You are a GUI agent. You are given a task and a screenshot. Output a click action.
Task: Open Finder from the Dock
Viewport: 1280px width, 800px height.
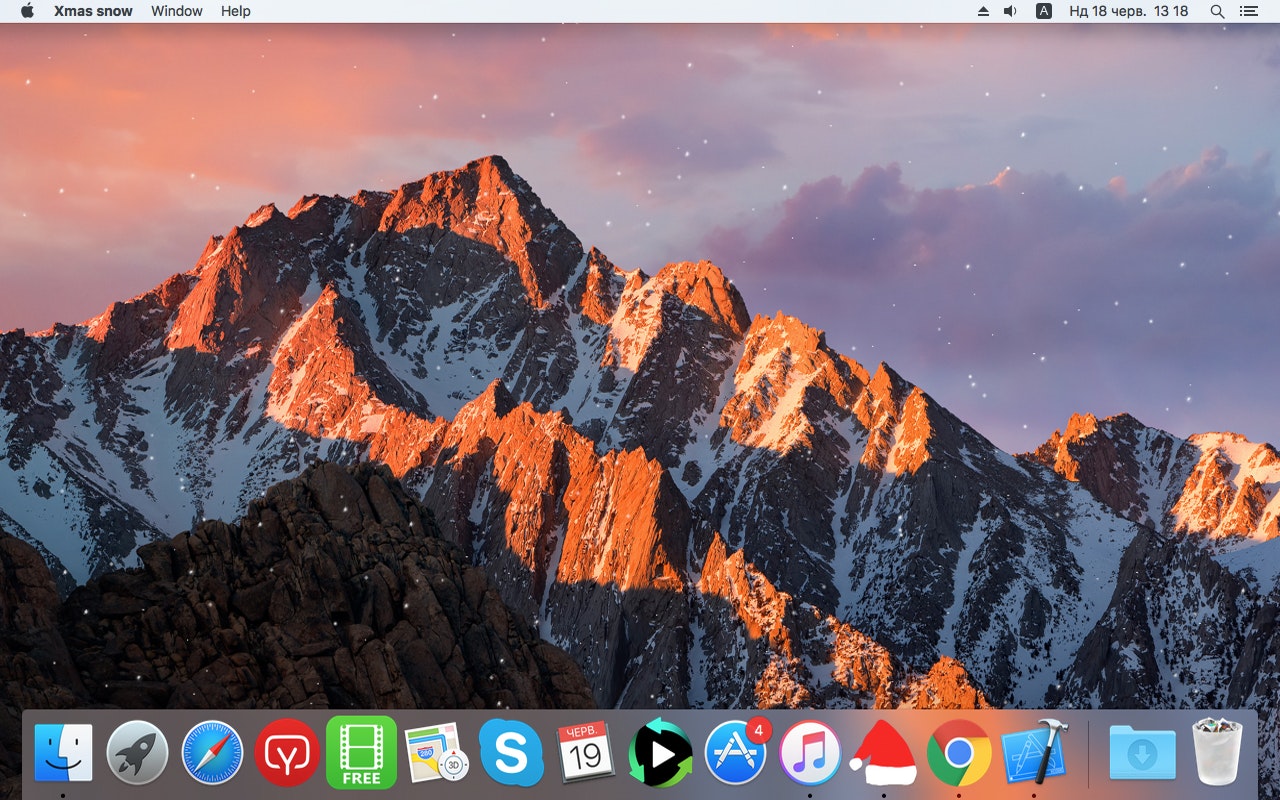(63, 752)
